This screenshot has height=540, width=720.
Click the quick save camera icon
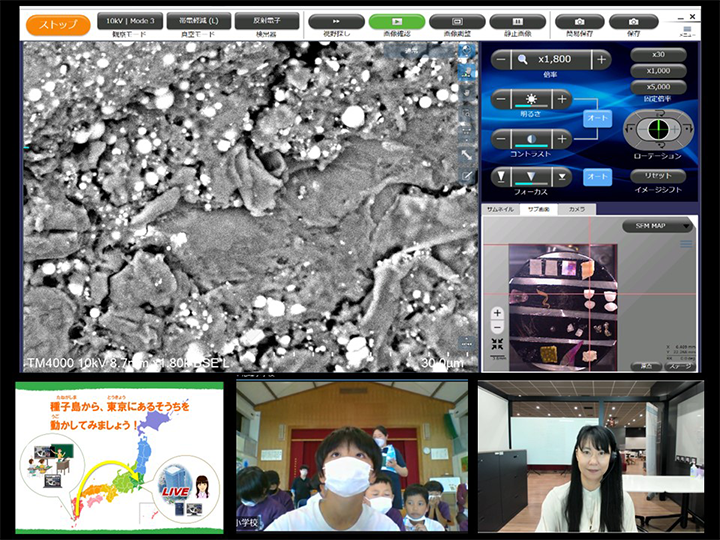pos(579,21)
